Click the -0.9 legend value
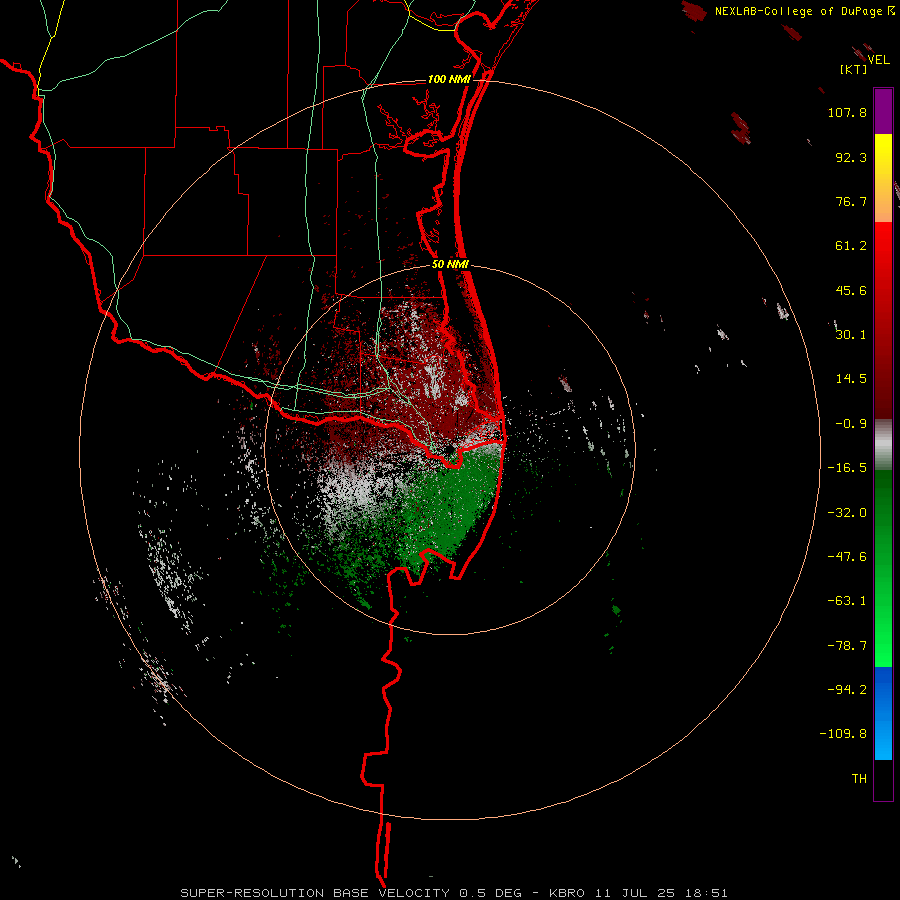The width and height of the screenshot is (900, 900). (851, 424)
